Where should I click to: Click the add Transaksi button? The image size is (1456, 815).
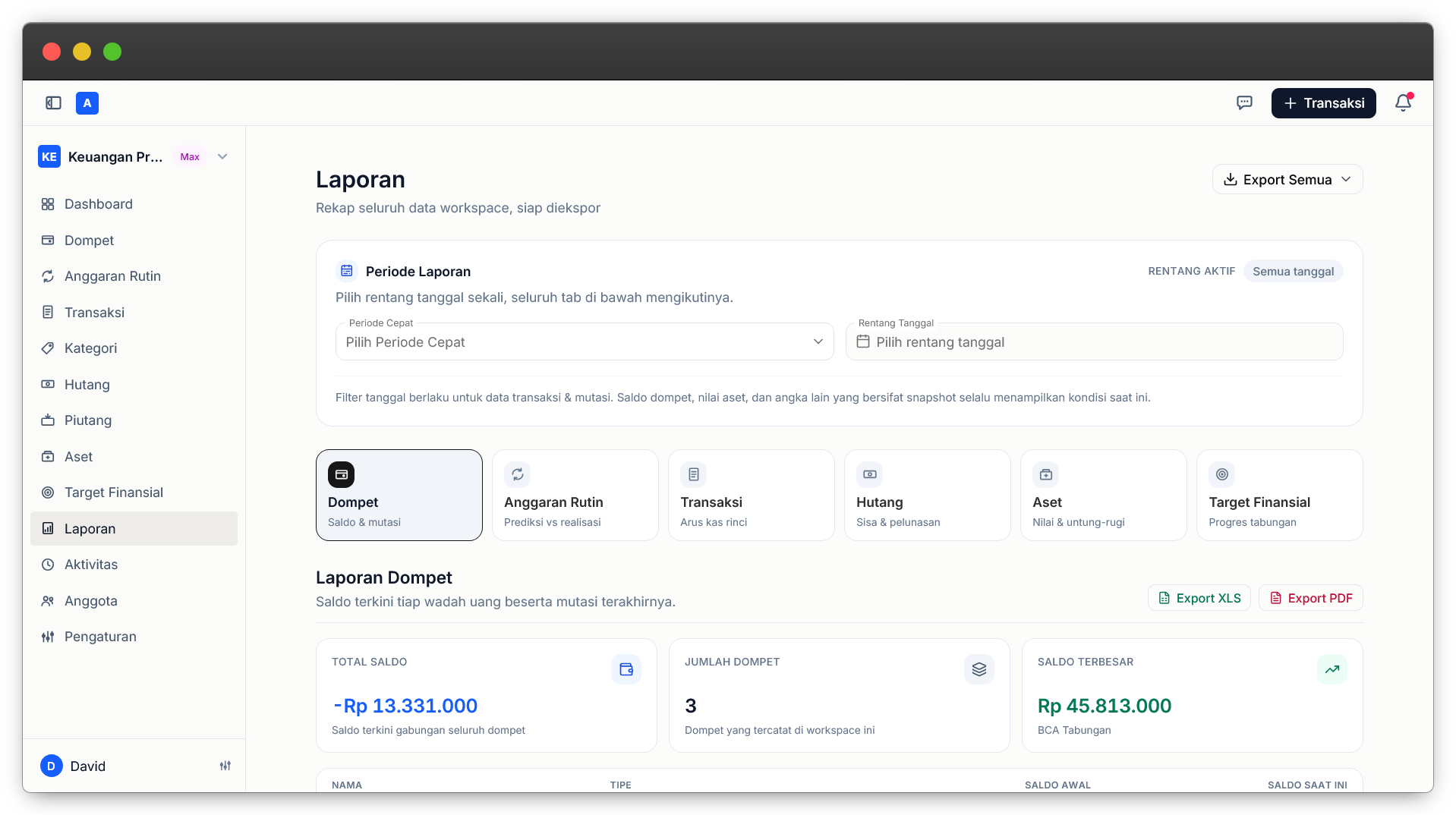[x=1324, y=103]
